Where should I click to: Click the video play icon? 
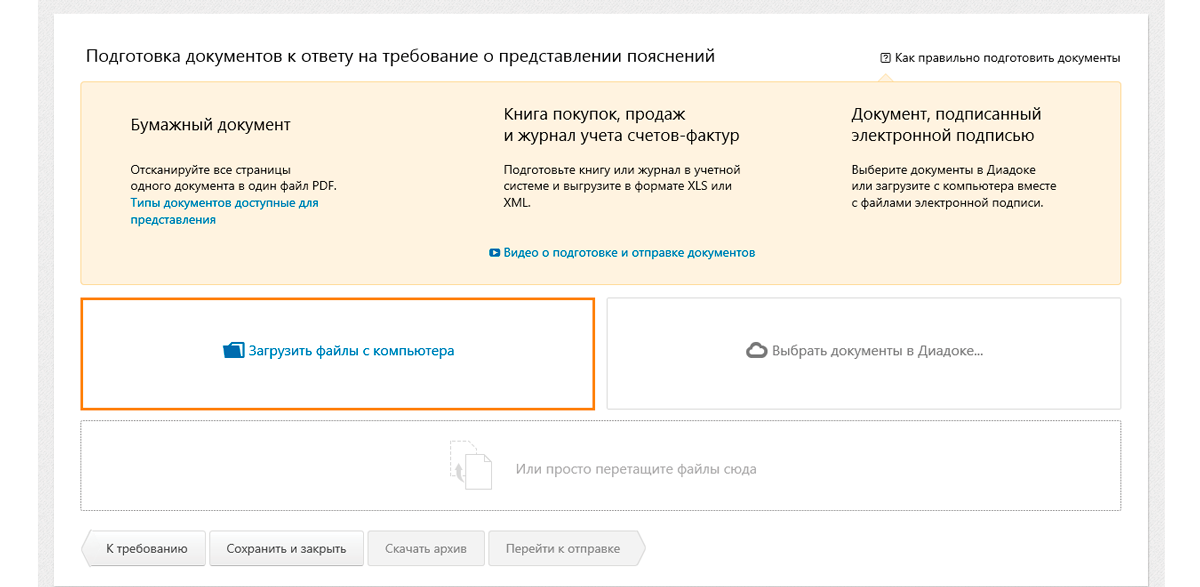(x=494, y=253)
